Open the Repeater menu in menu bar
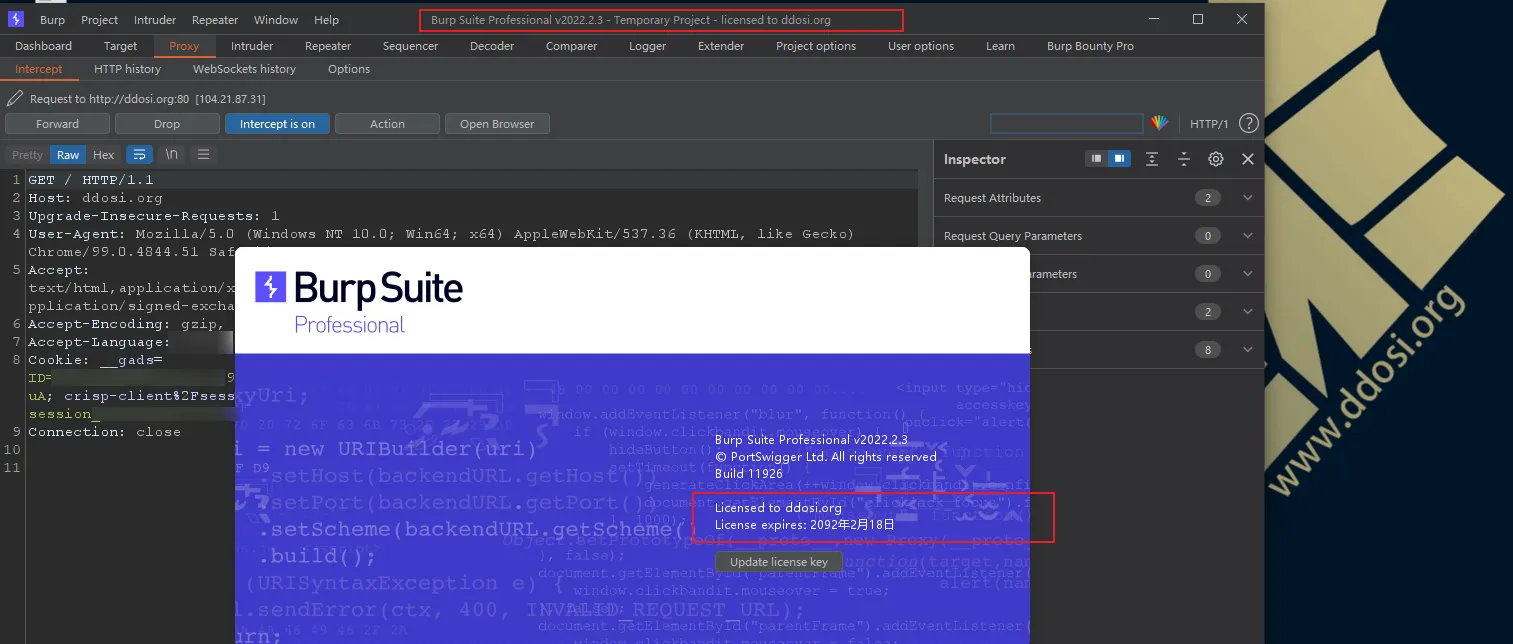Image resolution: width=1513 pixels, height=644 pixels. (x=215, y=20)
